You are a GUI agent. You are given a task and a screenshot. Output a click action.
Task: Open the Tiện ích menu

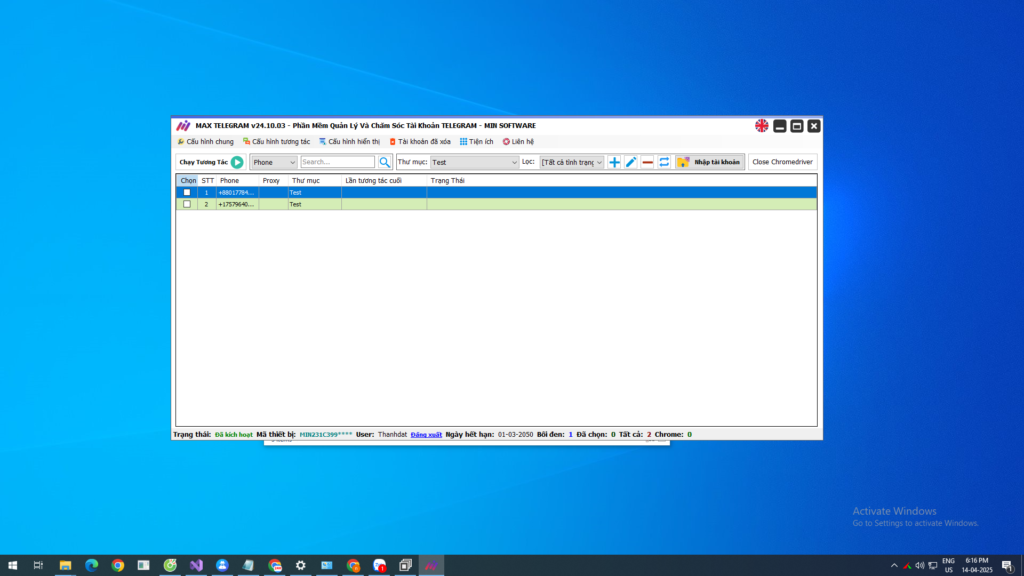477,142
